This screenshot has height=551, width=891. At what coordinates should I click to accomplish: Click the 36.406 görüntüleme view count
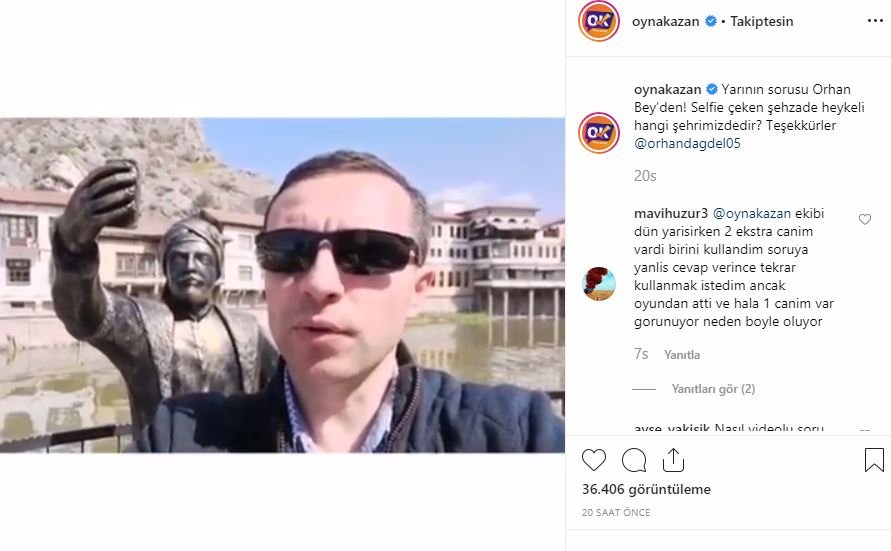[x=646, y=490]
